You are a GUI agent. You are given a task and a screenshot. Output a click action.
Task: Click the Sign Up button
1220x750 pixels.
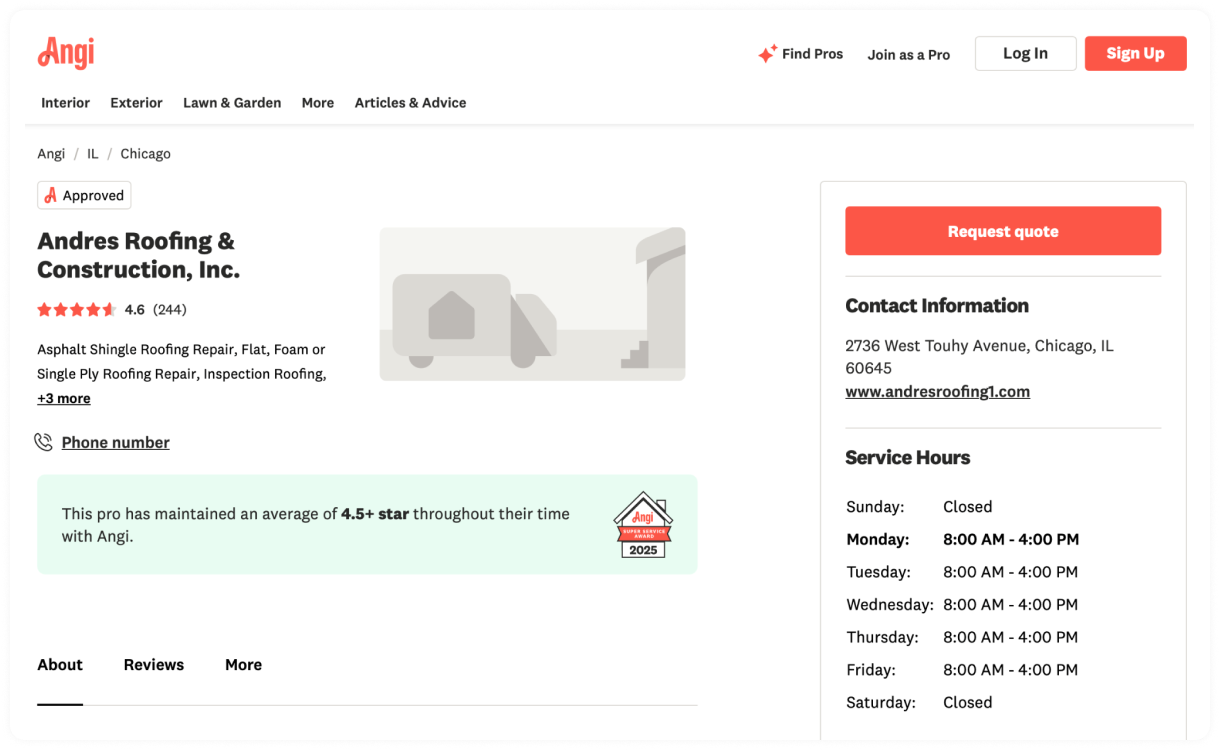click(1136, 53)
